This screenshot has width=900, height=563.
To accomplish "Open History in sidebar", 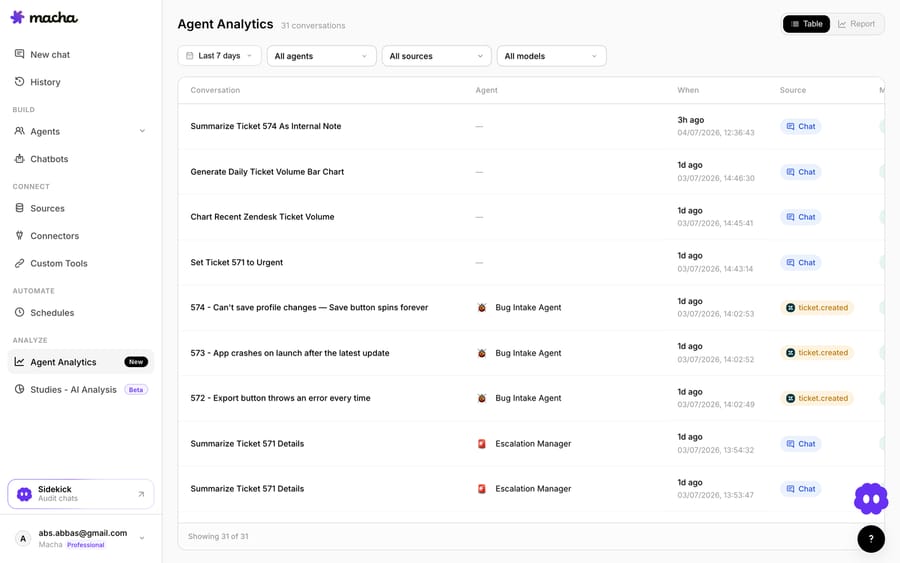I will [45, 82].
